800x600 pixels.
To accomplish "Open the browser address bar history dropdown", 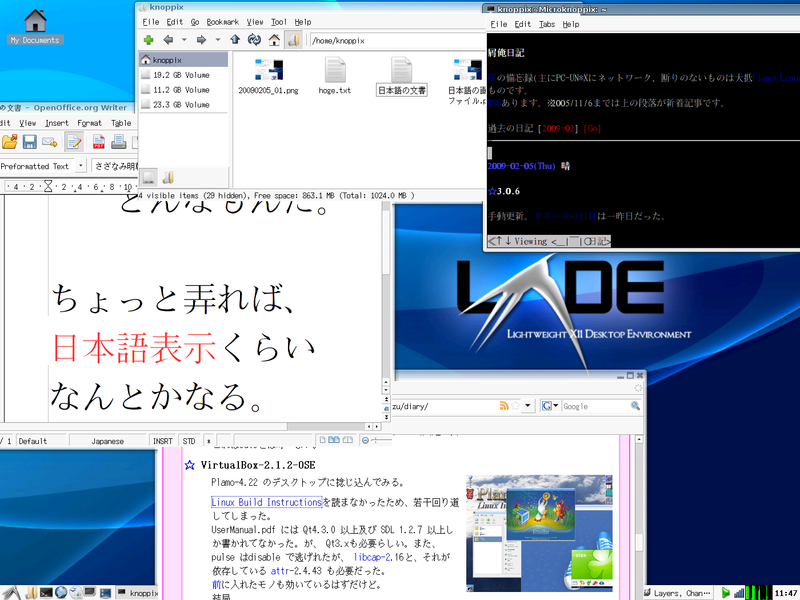I will tap(528, 406).
